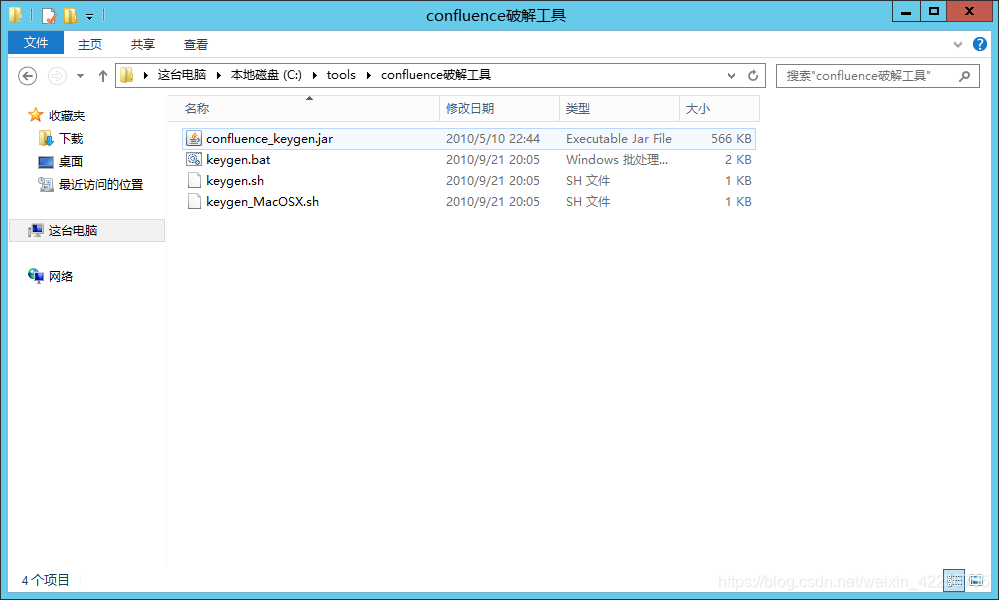Click the 收藏夹 star icon
Screen dimensions: 999x600
(36, 115)
